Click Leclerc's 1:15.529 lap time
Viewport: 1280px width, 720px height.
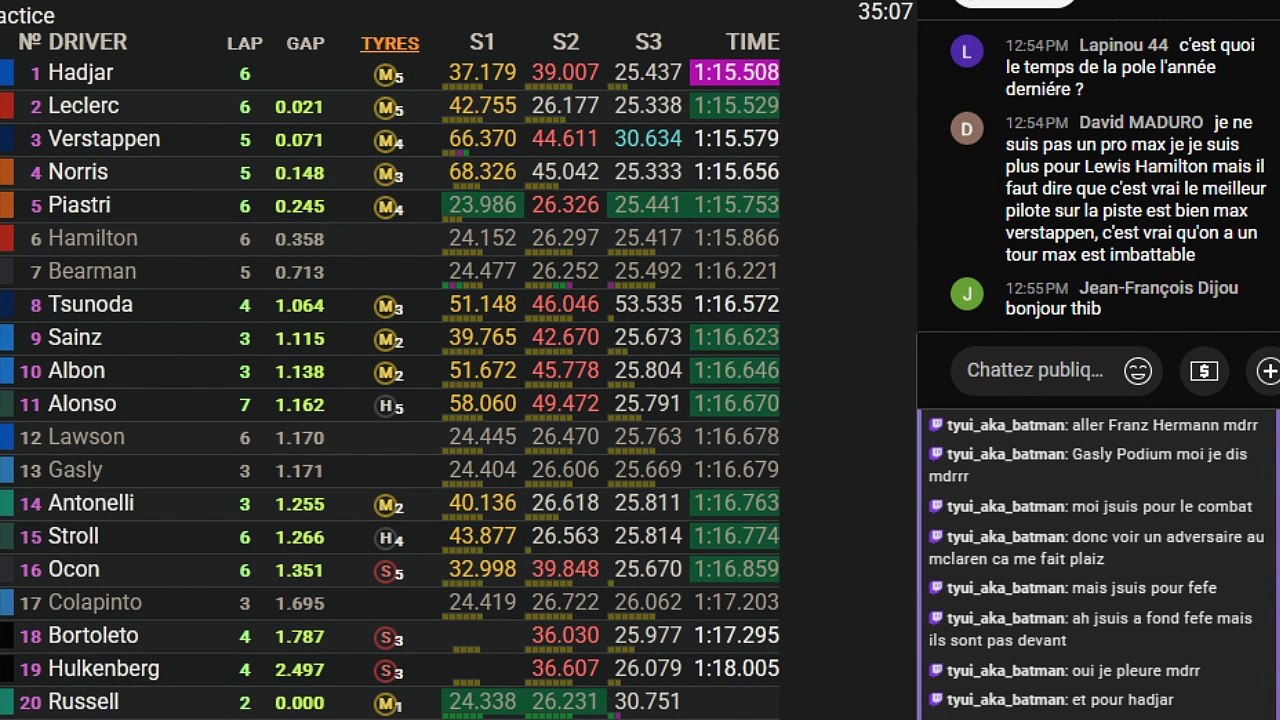[x=735, y=105]
